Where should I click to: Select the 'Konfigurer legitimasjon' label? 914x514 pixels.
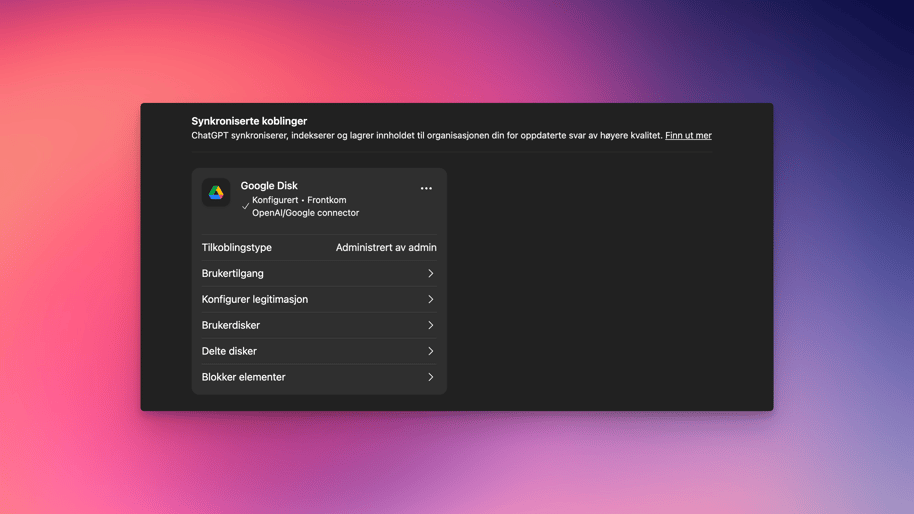[255, 299]
